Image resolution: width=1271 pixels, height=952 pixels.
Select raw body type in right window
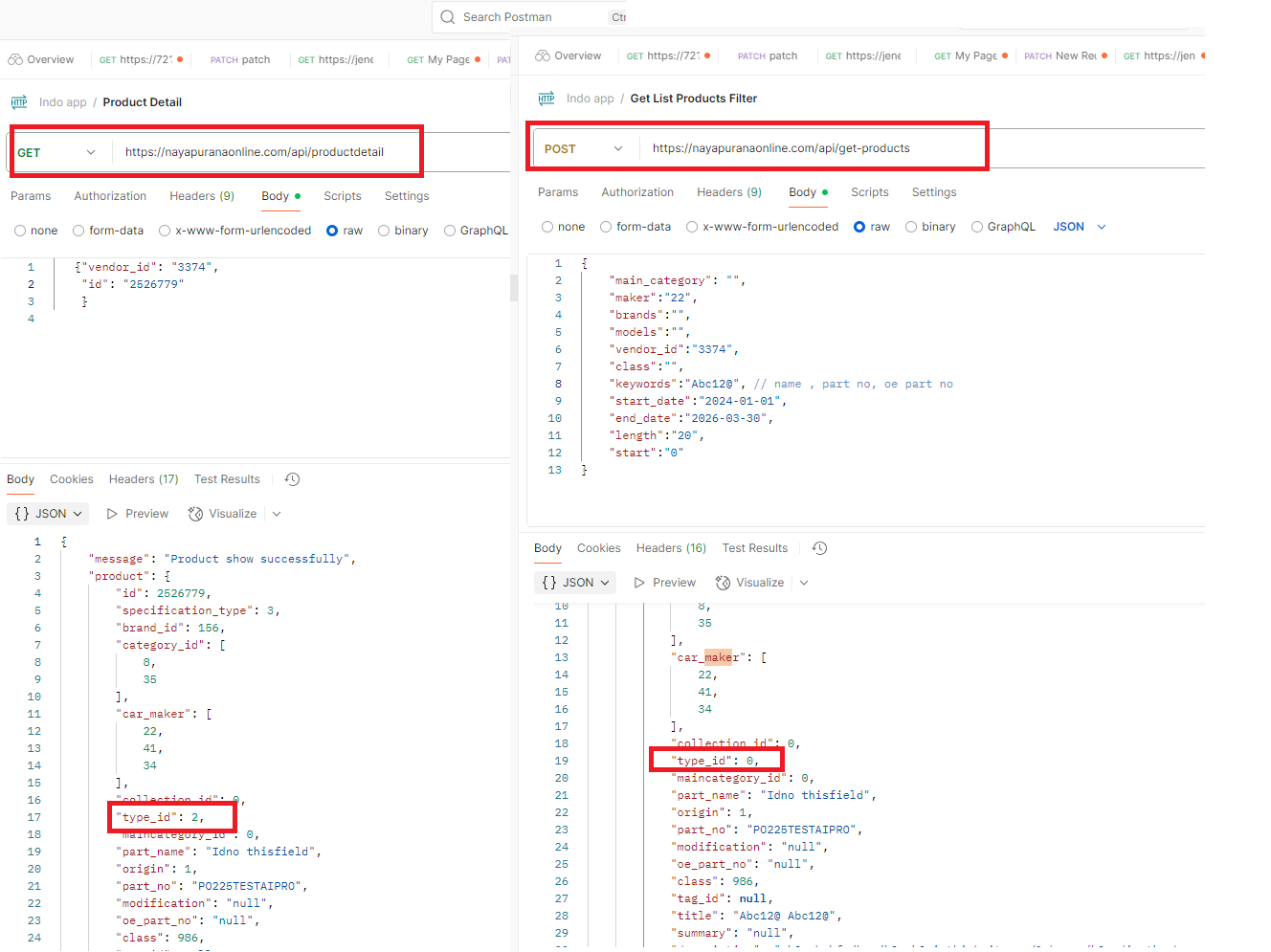coord(859,227)
